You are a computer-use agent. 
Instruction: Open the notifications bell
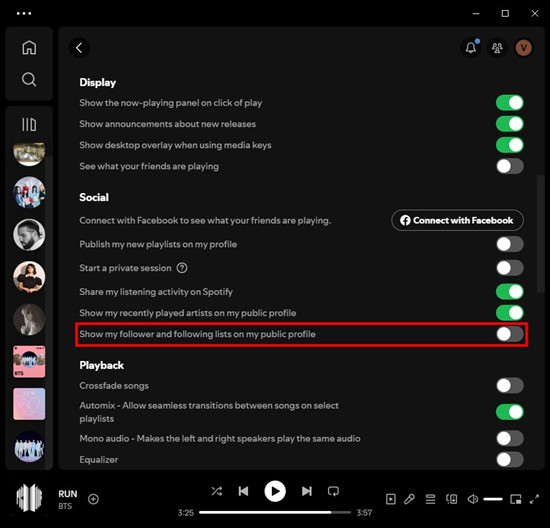click(x=471, y=47)
